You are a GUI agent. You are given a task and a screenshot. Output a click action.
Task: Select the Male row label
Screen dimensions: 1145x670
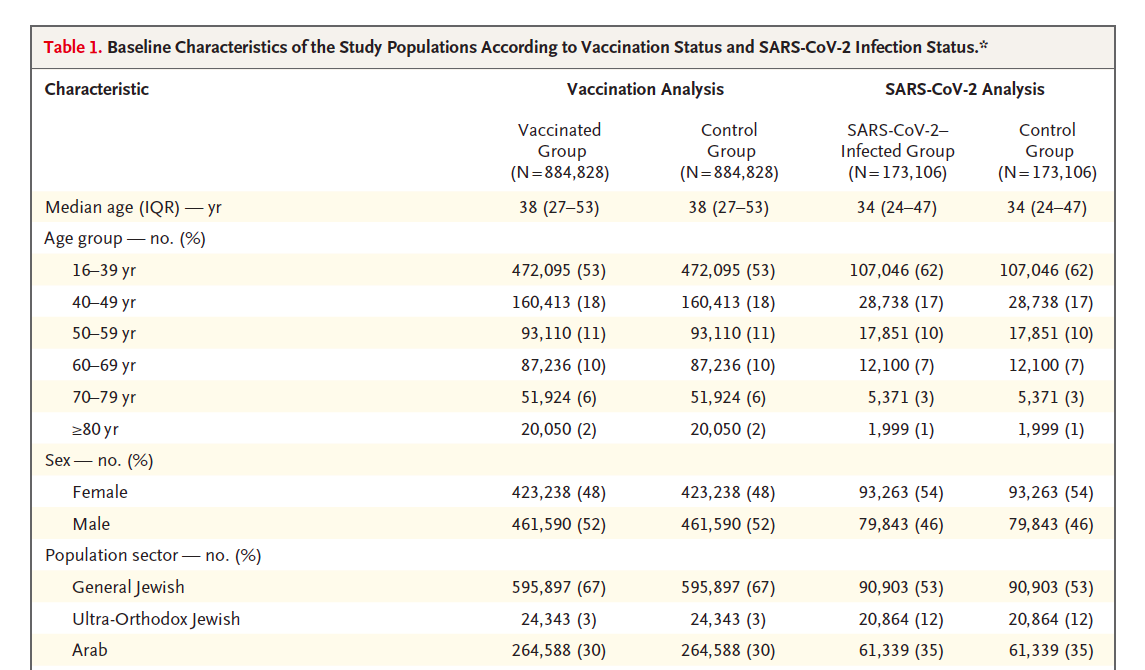(x=91, y=524)
